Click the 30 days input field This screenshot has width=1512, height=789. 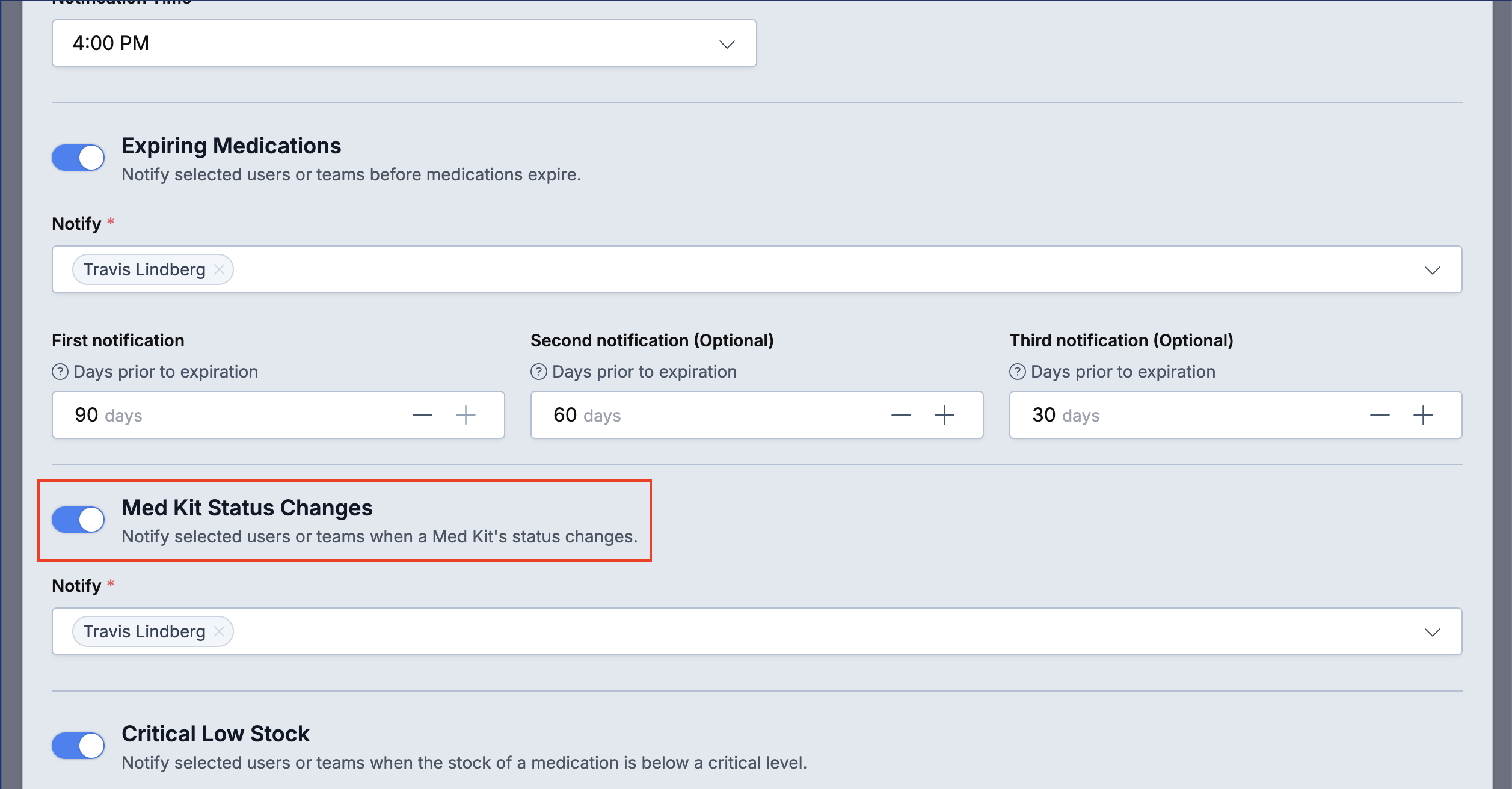tap(1236, 415)
